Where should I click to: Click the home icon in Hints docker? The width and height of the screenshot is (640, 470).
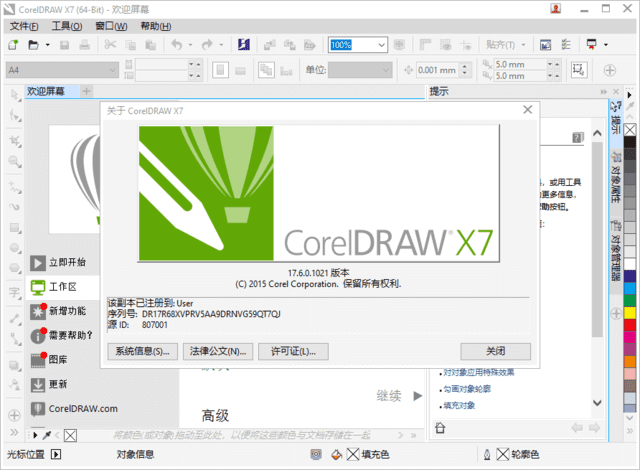tap(440, 428)
